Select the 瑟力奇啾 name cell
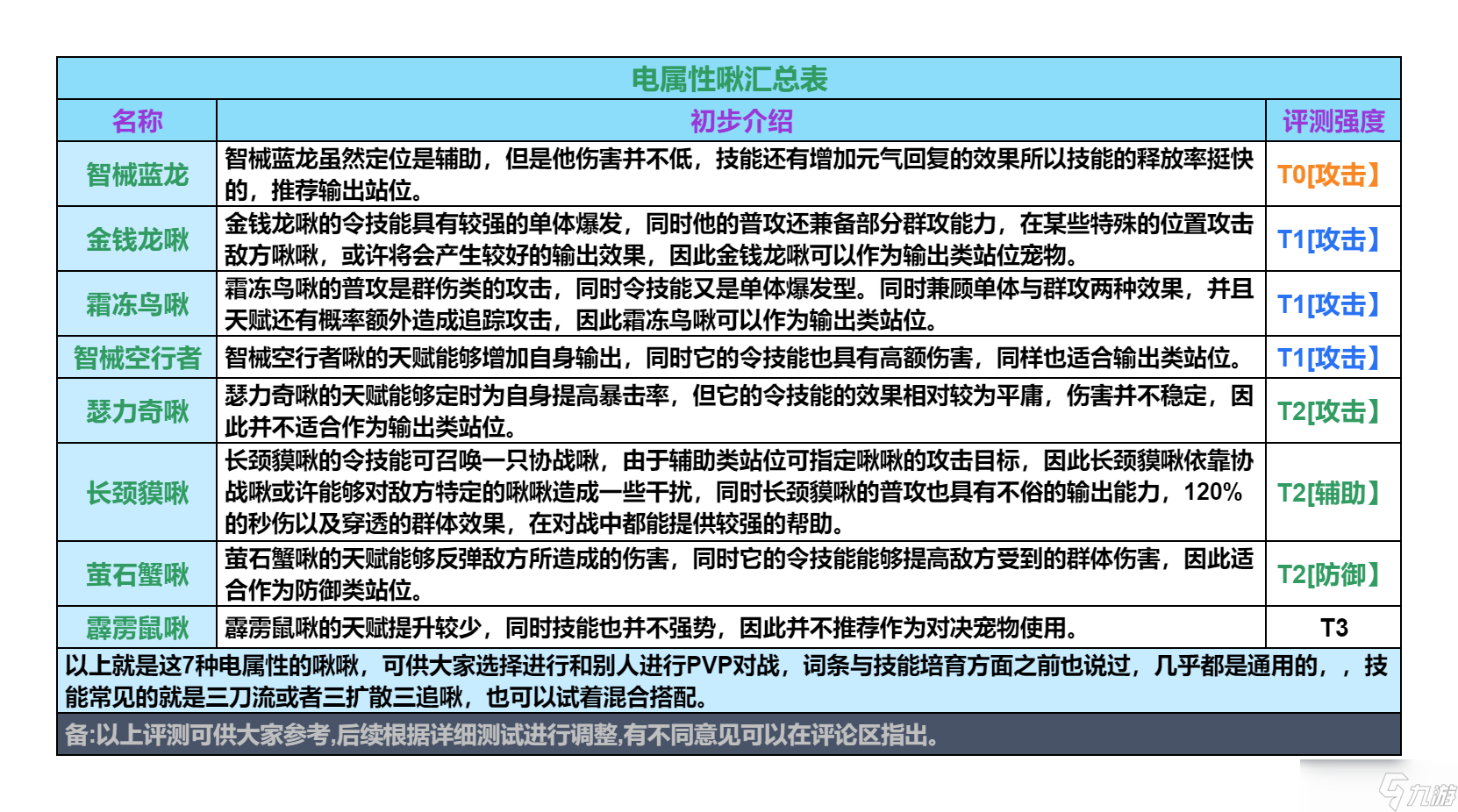Image resolution: width=1458 pixels, height=812 pixels. tap(137, 411)
